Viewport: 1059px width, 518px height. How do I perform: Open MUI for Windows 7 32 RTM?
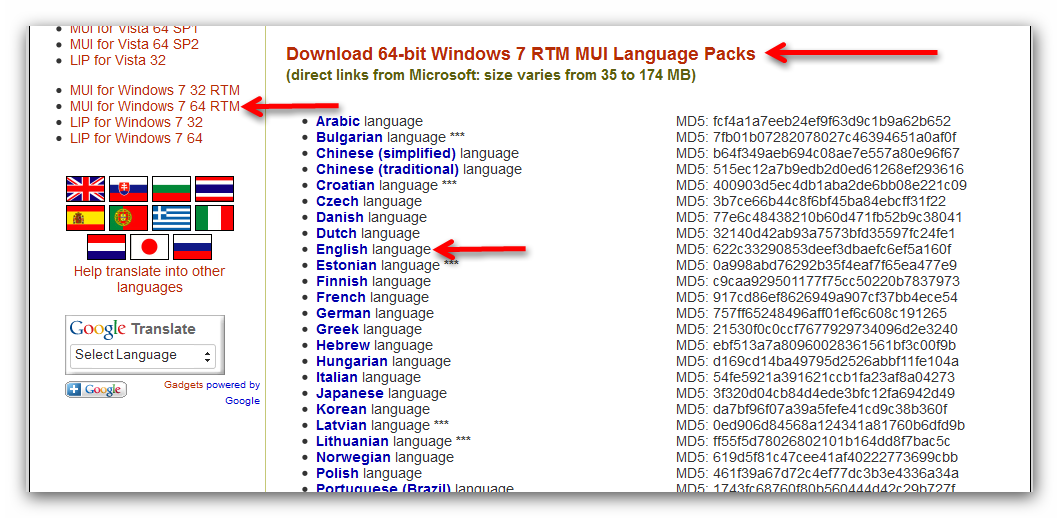[155, 90]
